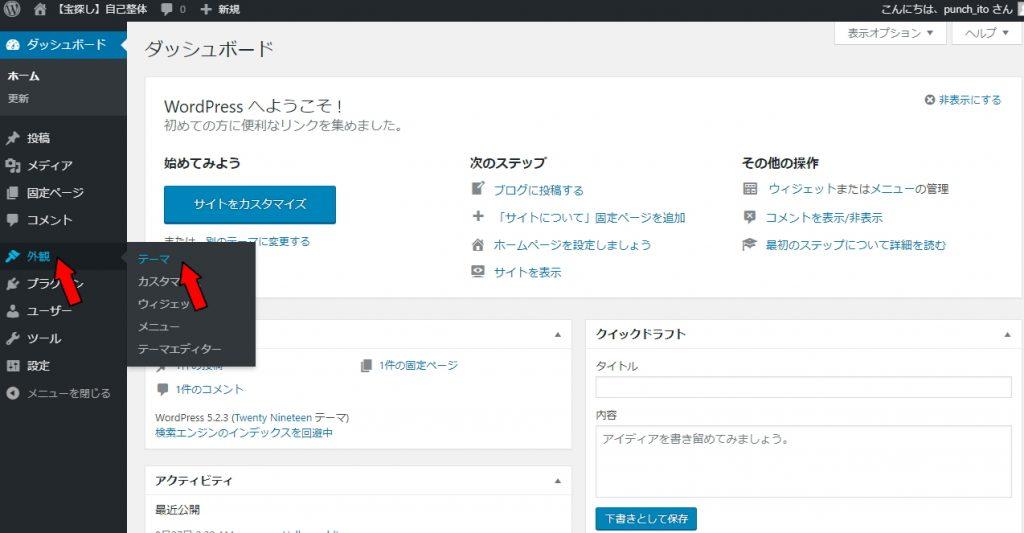Click the こんにちは、punch_ito さん account greeting

(947, 9)
